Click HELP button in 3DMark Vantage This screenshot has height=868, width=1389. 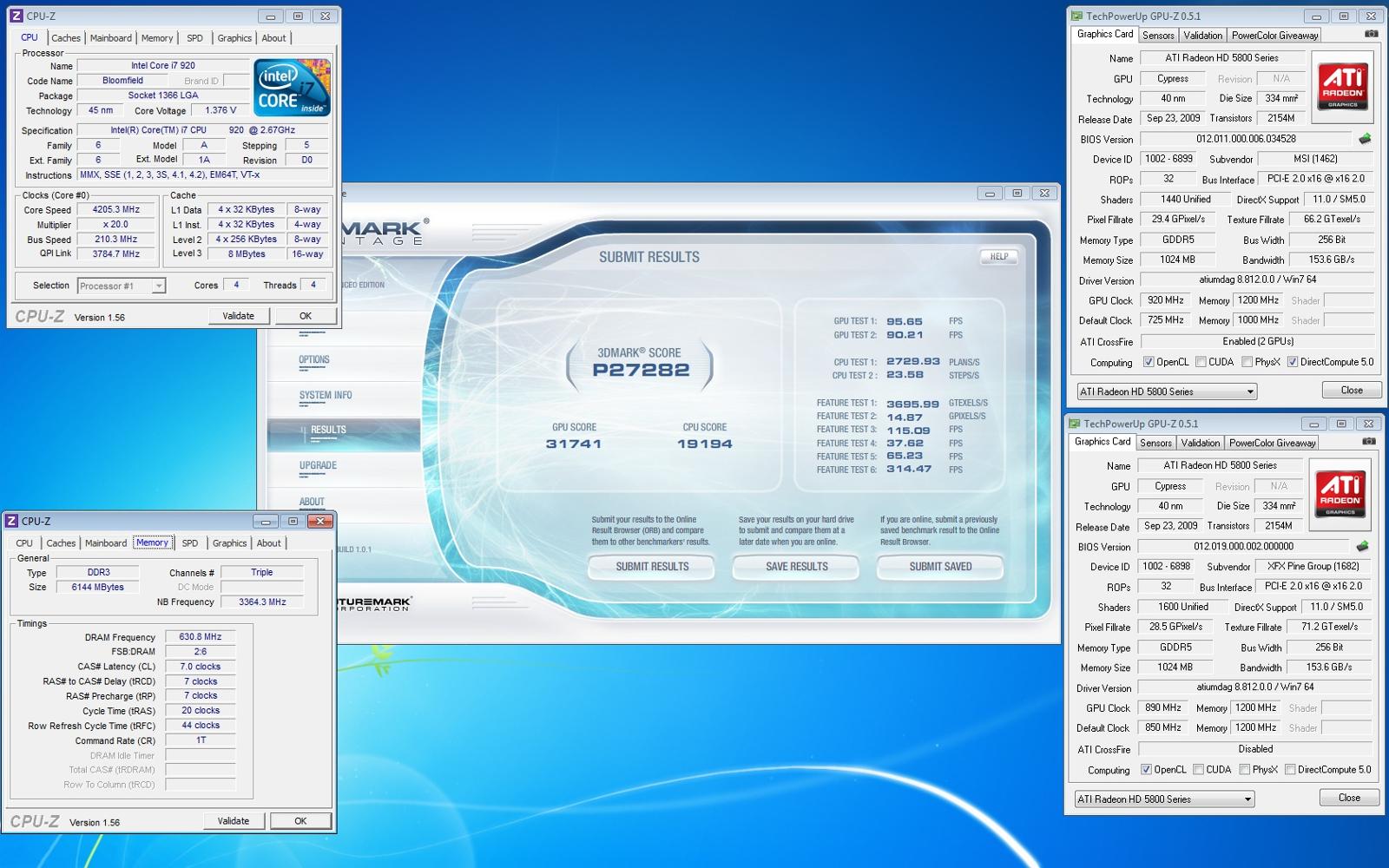coord(999,256)
